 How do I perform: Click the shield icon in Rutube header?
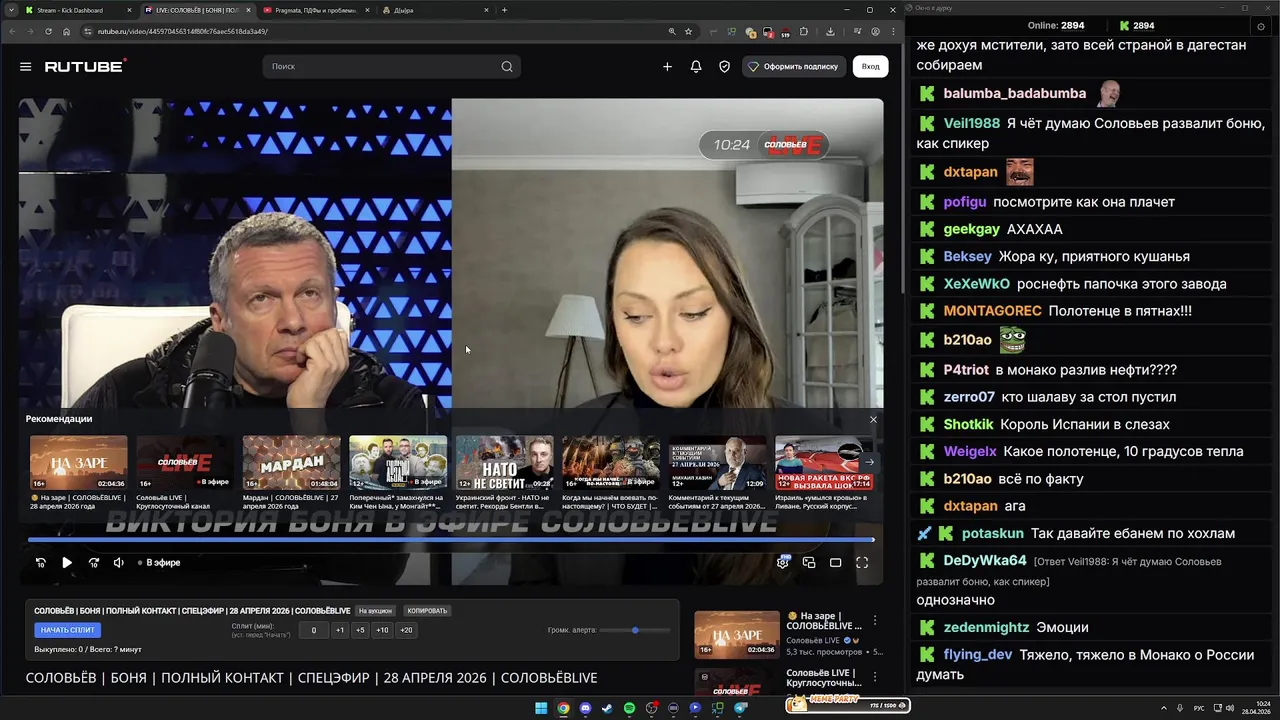click(x=725, y=67)
